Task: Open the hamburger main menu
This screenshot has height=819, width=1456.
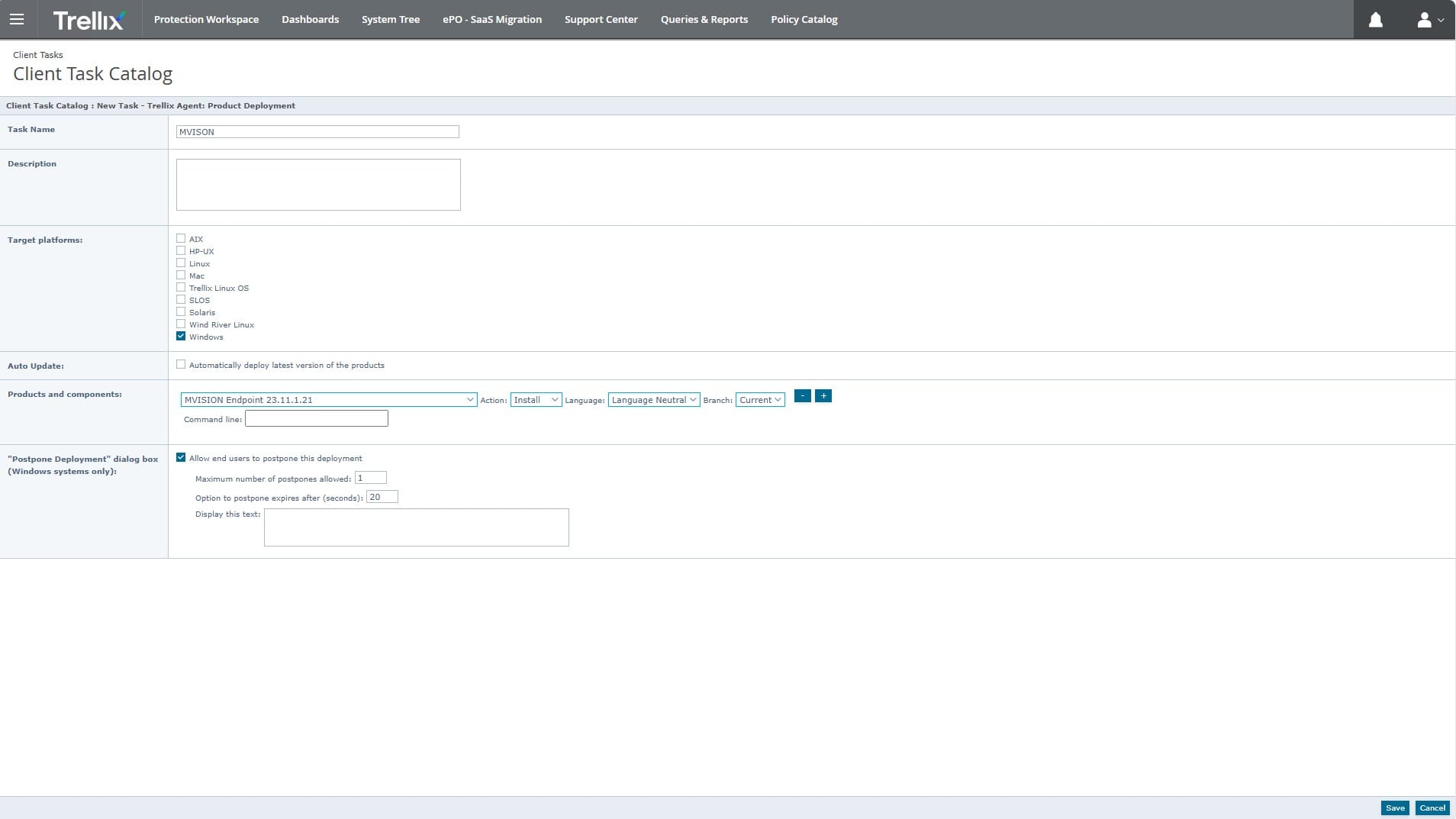Action: point(17,19)
